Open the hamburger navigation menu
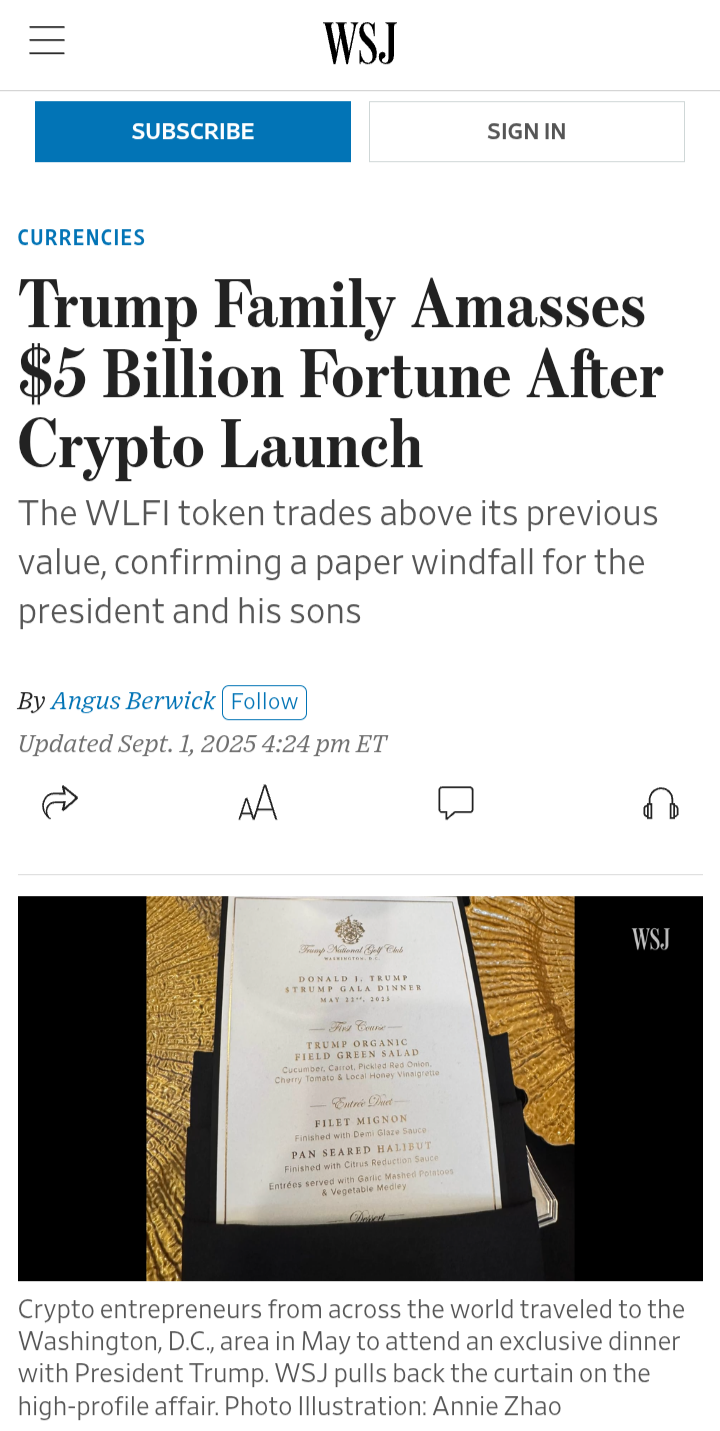Image resolution: width=720 pixels, height=1431 pixels. (x=47, y=41)
